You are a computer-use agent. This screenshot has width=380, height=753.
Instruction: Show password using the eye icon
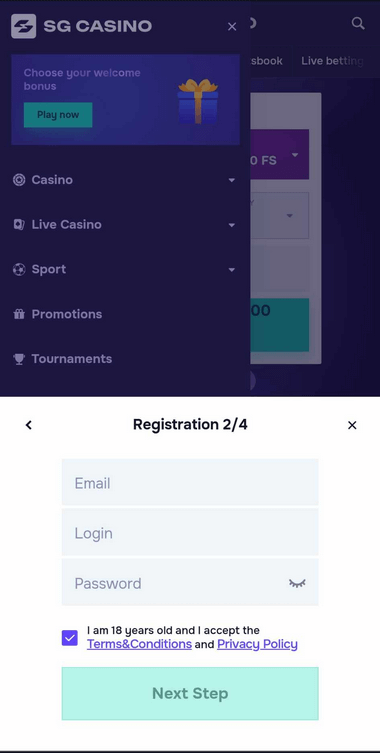[297, 583]
